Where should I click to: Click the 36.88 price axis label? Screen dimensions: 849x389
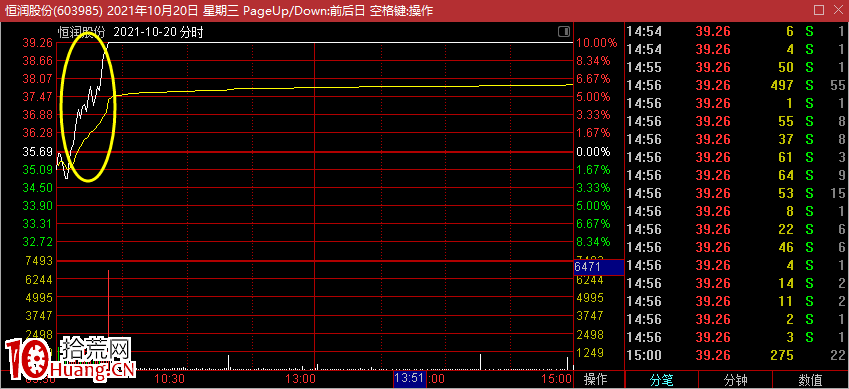pos(37,115)
